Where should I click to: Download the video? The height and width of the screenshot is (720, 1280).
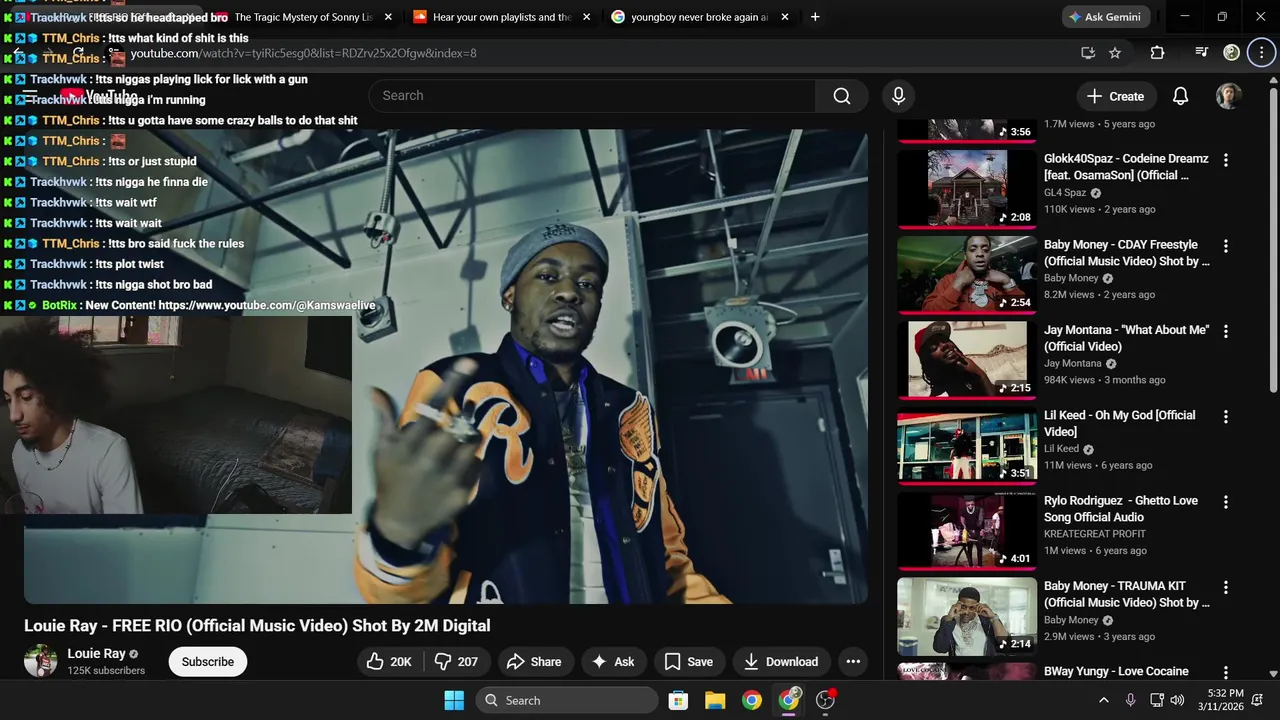[781, 661]
